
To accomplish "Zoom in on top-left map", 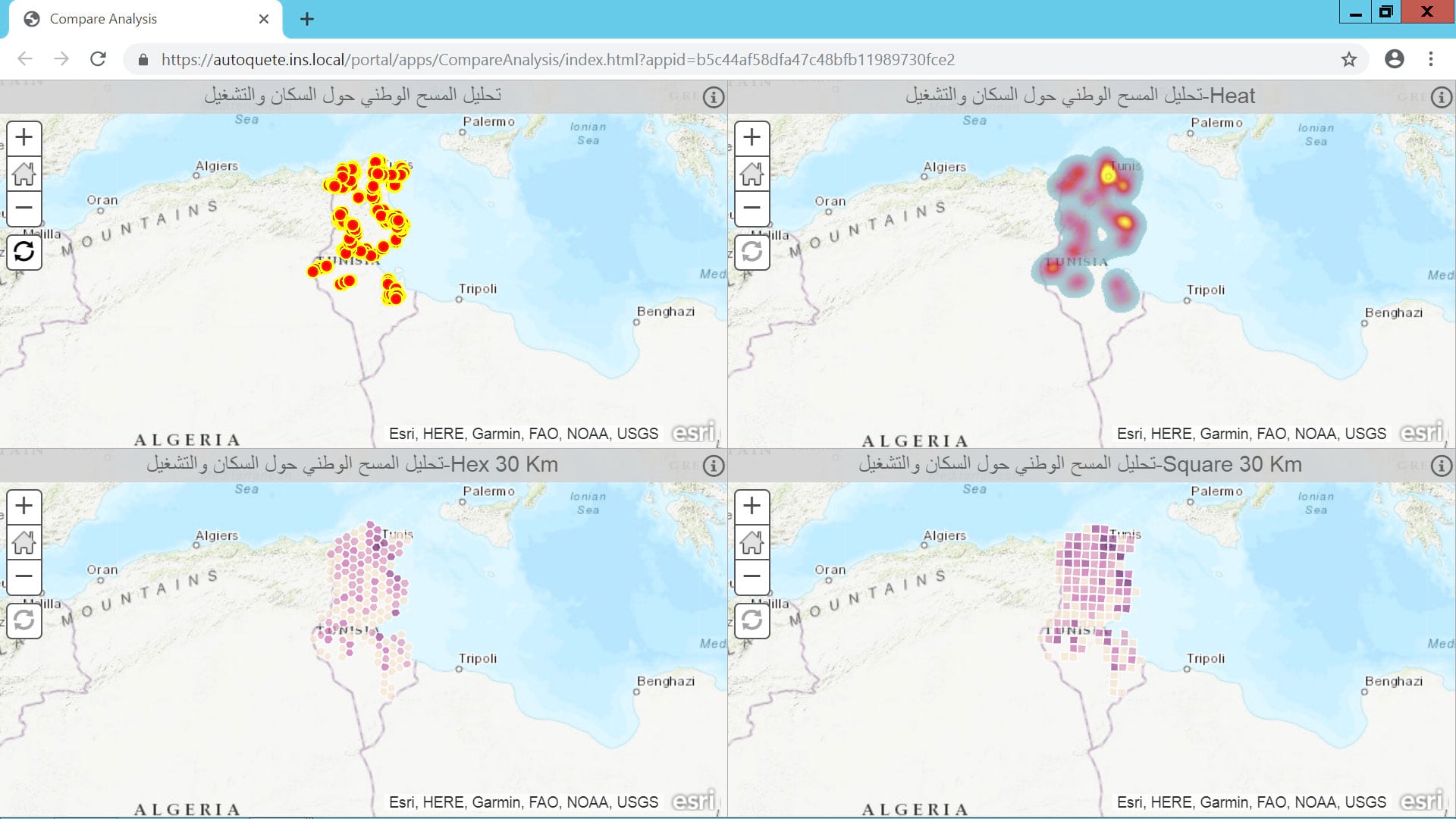I will click(24, 137).
